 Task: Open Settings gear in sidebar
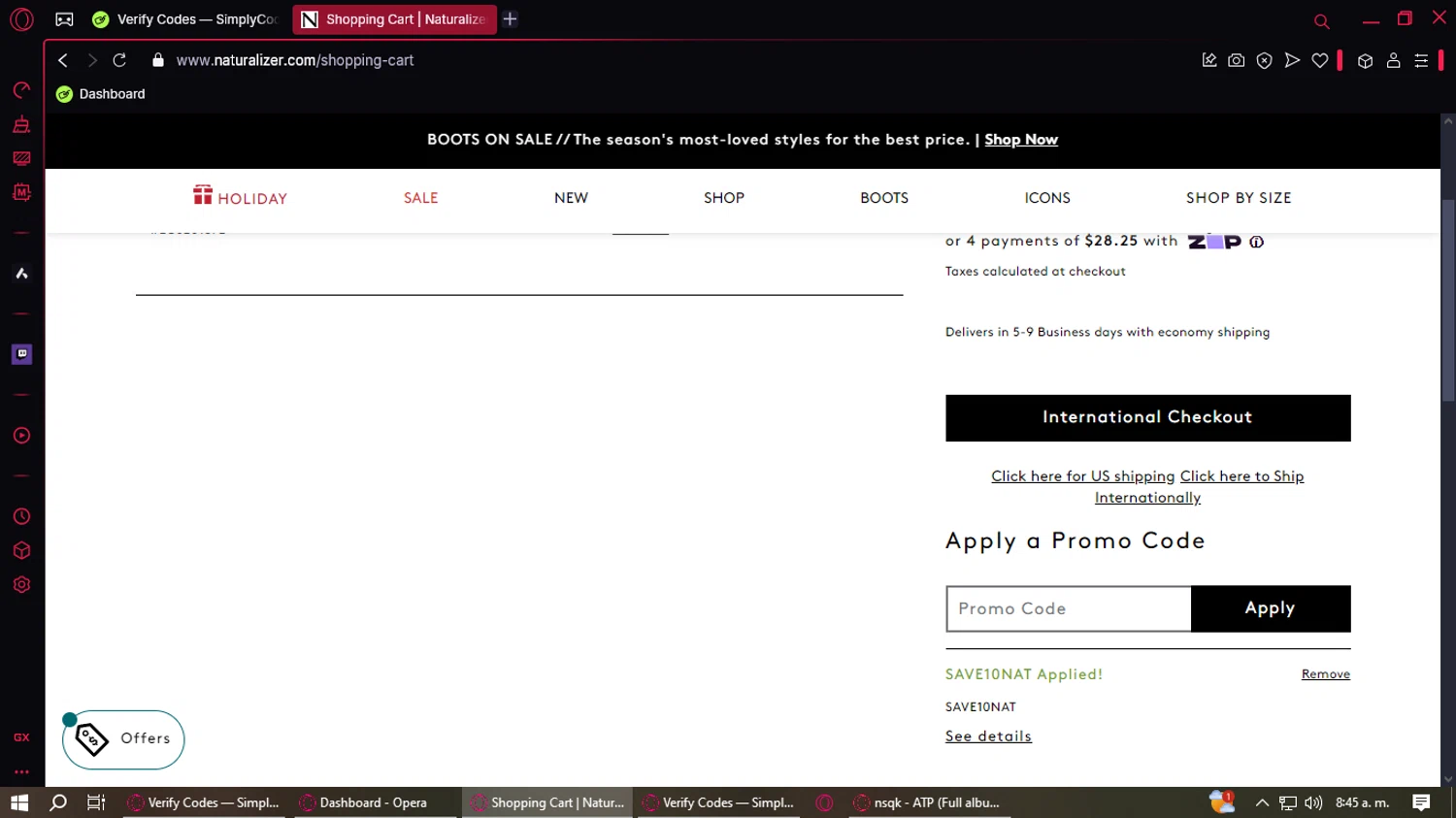point(21,584)
